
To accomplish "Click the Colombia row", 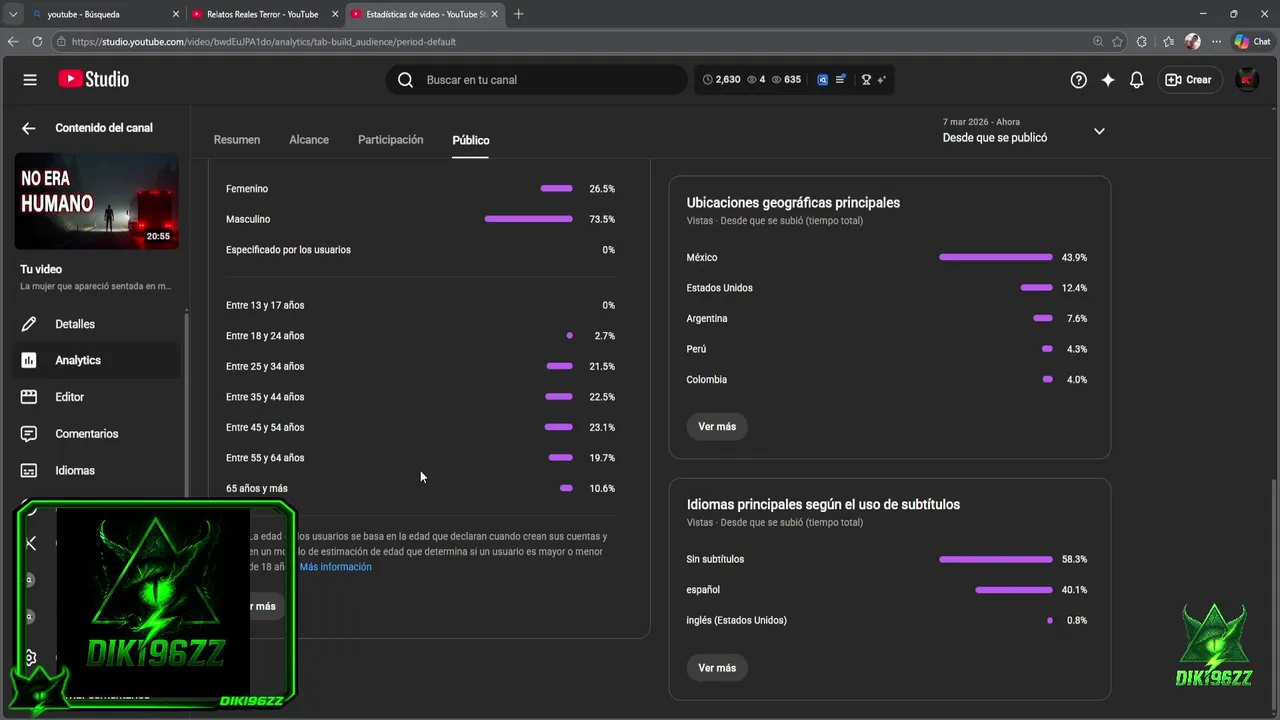I will pos(887,380).
